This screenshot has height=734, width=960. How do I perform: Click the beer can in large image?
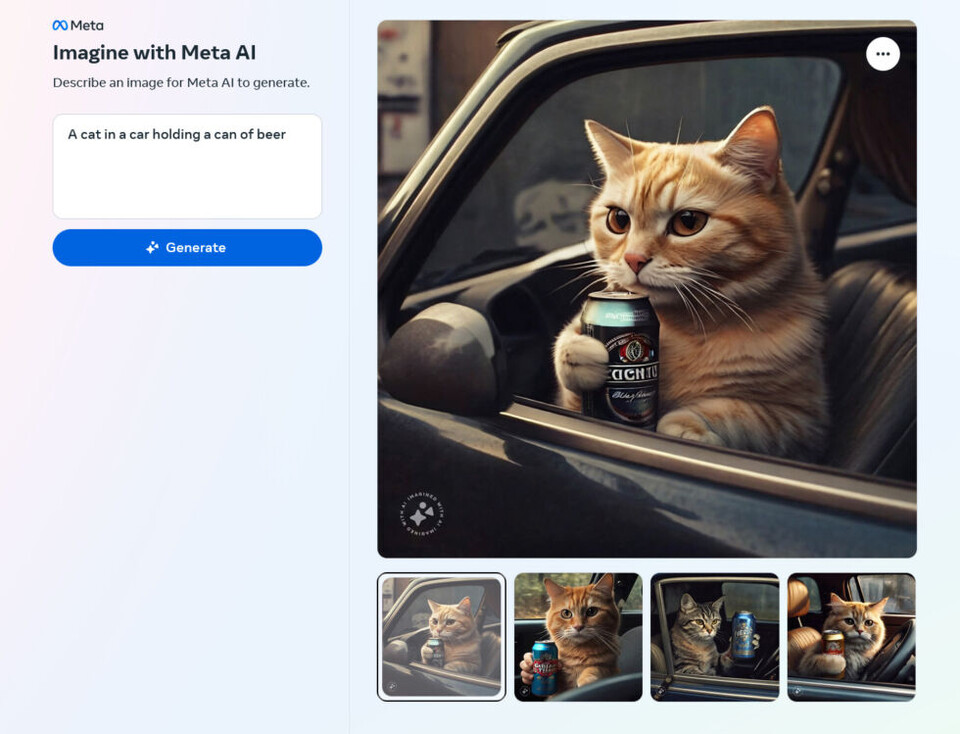(620, 358)
